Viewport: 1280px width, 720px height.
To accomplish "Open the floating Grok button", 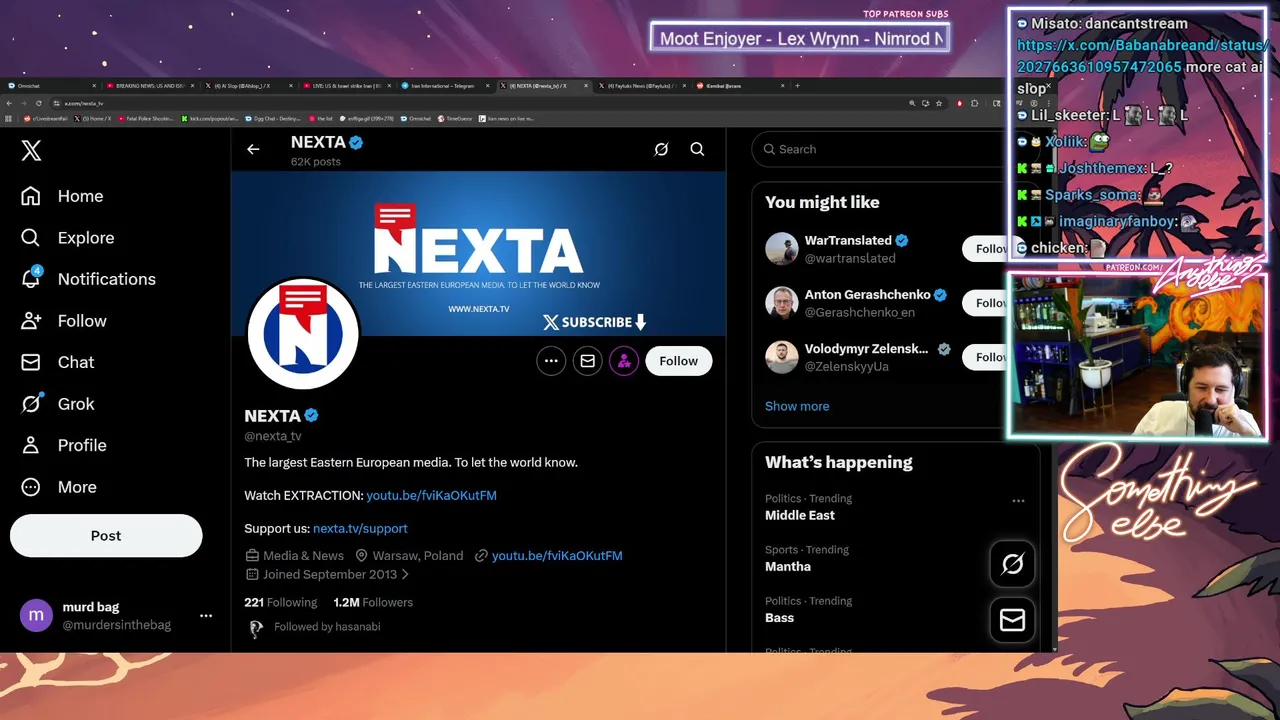I will [1012, 565].
